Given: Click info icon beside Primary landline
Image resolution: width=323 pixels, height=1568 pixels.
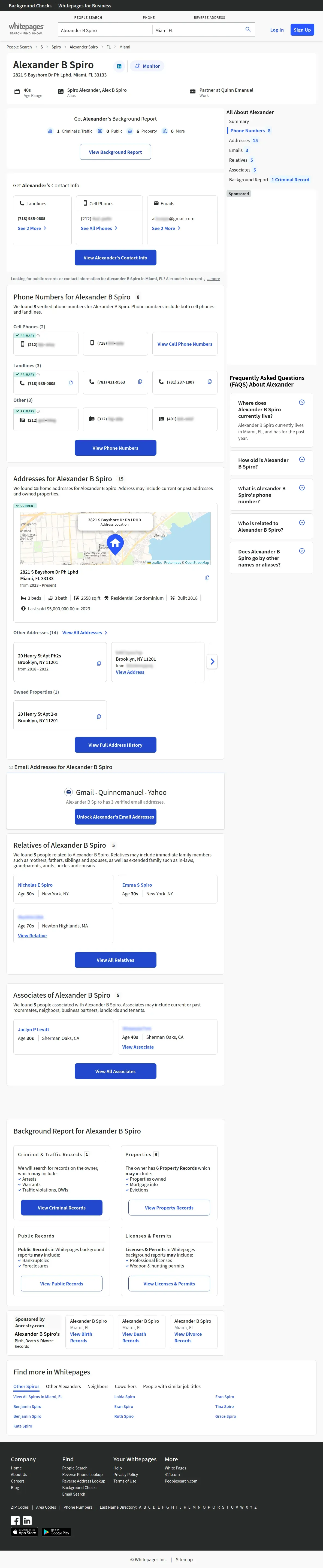Looking at the screenshot, I should [38, 374].
